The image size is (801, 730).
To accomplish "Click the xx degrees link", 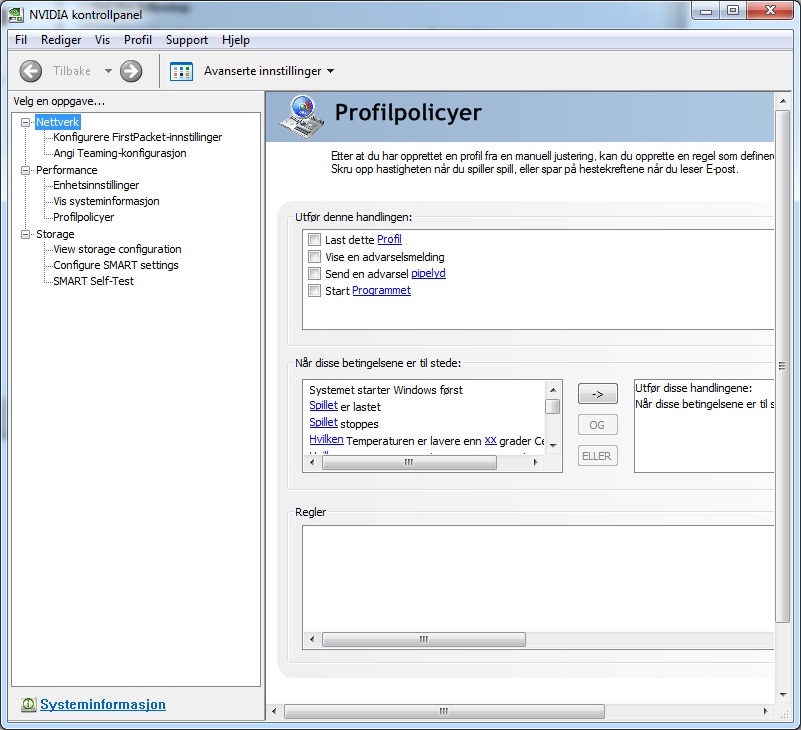I will pos(490,440).
